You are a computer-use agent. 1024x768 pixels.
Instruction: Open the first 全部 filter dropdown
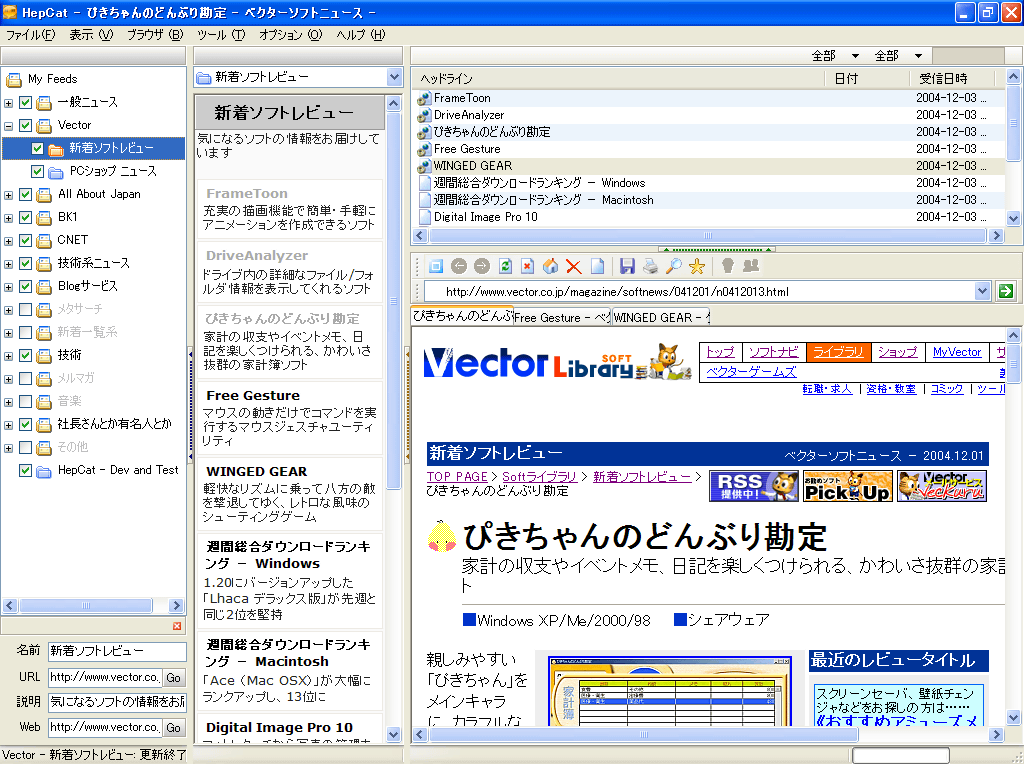[x=855, y=56]
